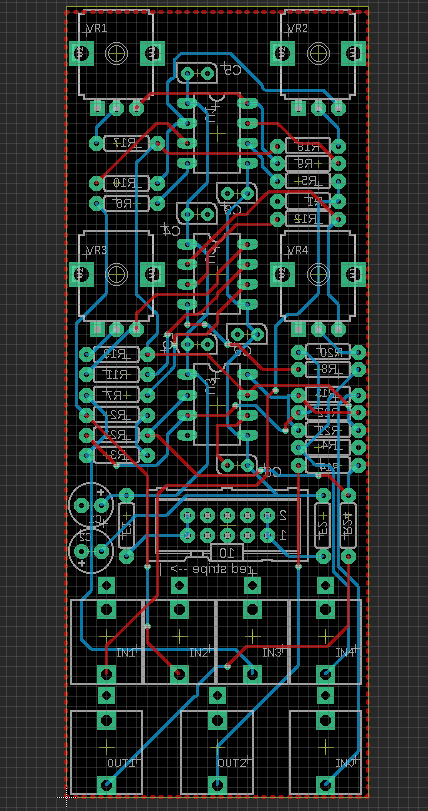This screenshot has height=811, width=428.
Task: Select the R10 resistor outline
Action: point(127,183)
